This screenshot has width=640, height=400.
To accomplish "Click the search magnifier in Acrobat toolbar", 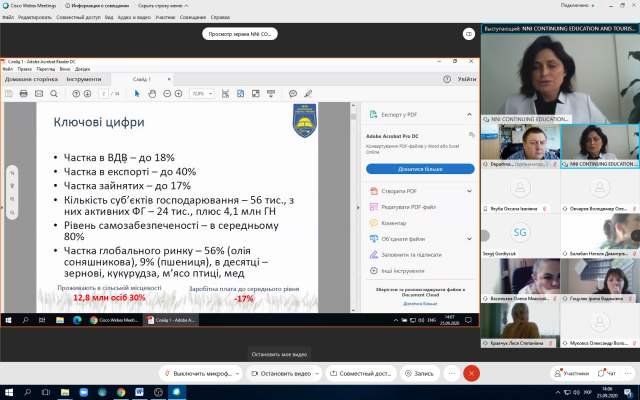I will (x=54, y=94).
